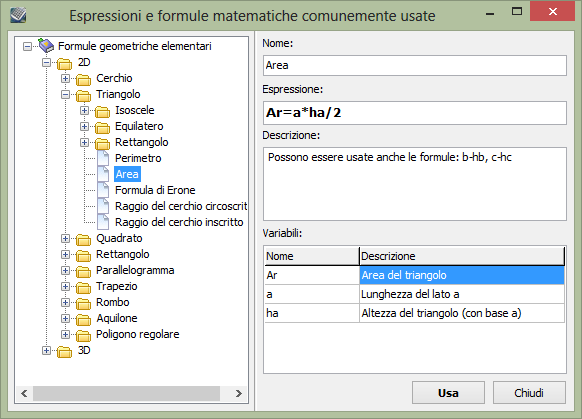The height and width of the screenshot is (419, 582).
Task: Expand Rettangolo node under Triangolo
Action: (84, 142)
